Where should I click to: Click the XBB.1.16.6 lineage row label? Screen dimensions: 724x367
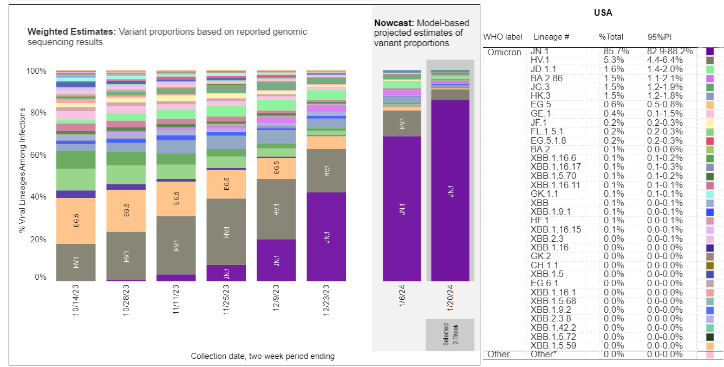click(x=553, y=158)
